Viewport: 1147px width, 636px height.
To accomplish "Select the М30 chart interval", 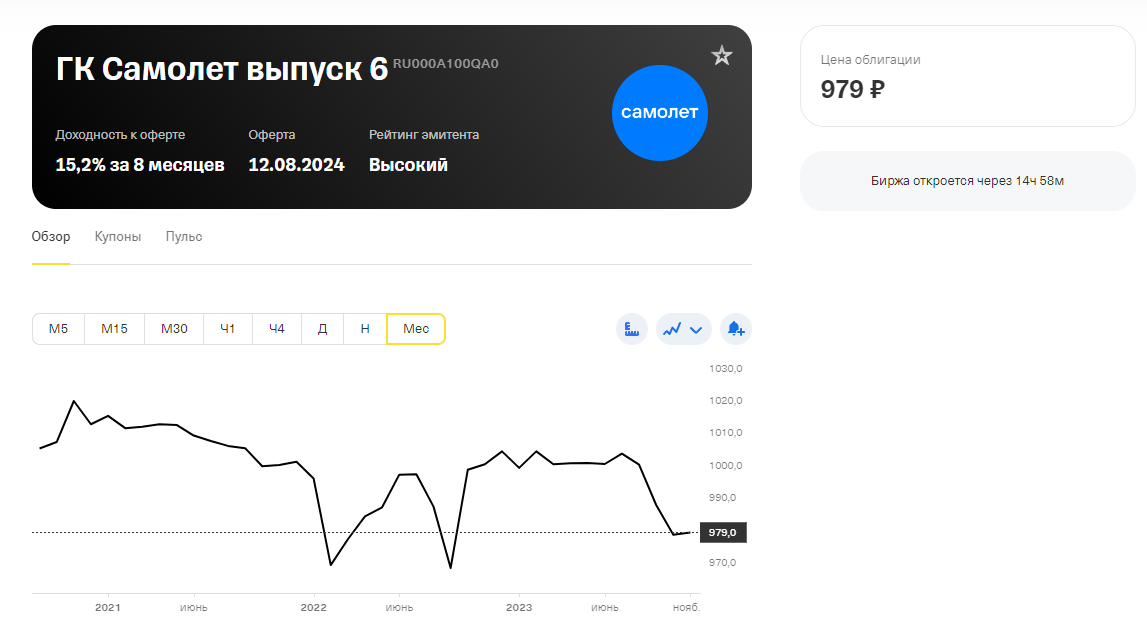I will coord(174,329).
